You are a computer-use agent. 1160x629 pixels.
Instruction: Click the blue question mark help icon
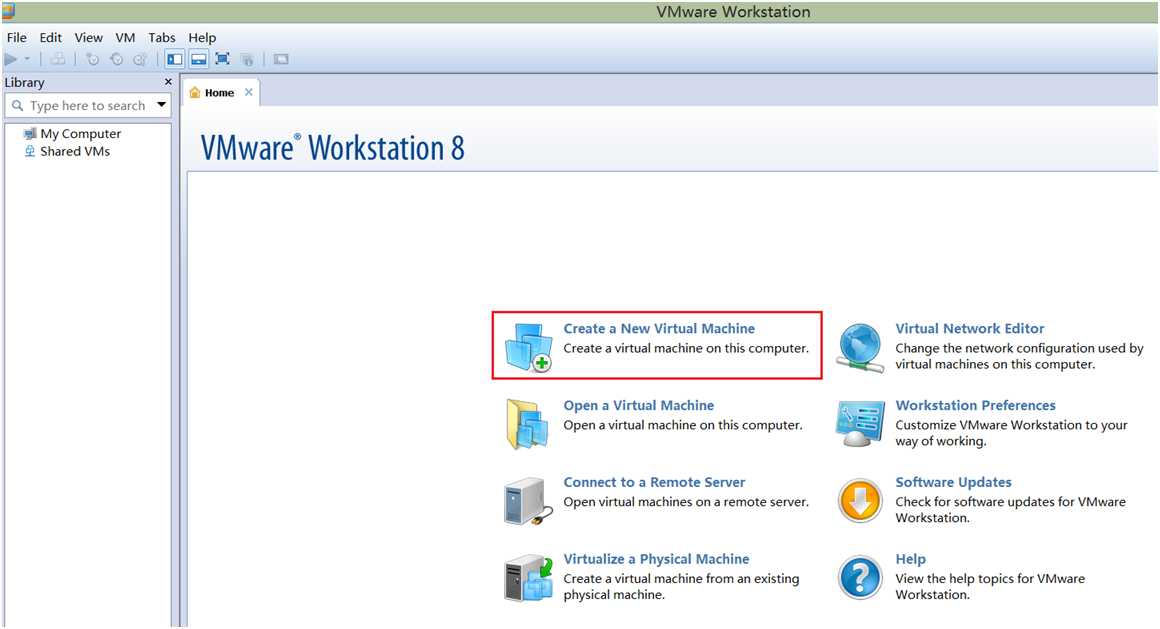click(860, 578)
